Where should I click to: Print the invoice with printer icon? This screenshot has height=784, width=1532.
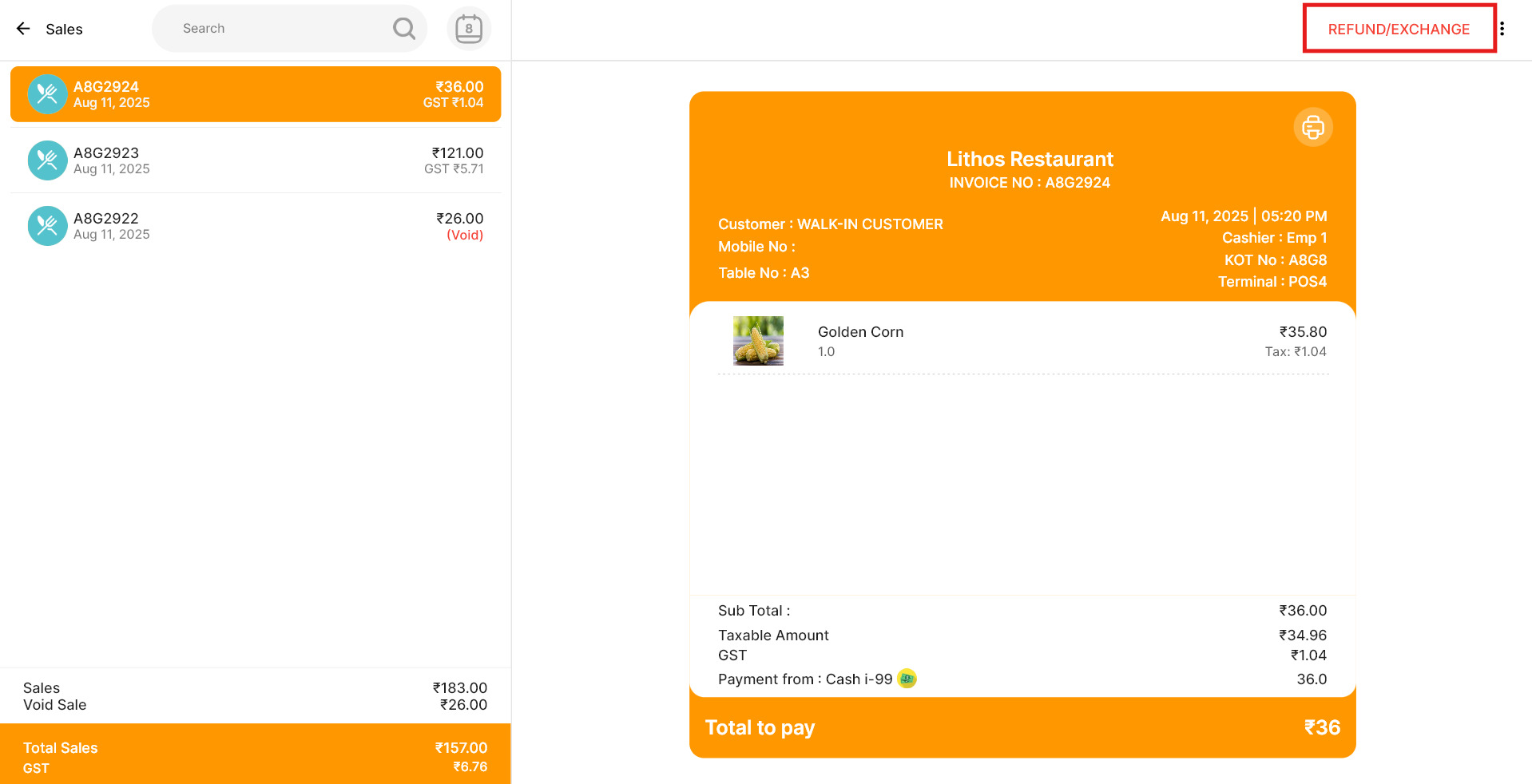pos(1313,127)
